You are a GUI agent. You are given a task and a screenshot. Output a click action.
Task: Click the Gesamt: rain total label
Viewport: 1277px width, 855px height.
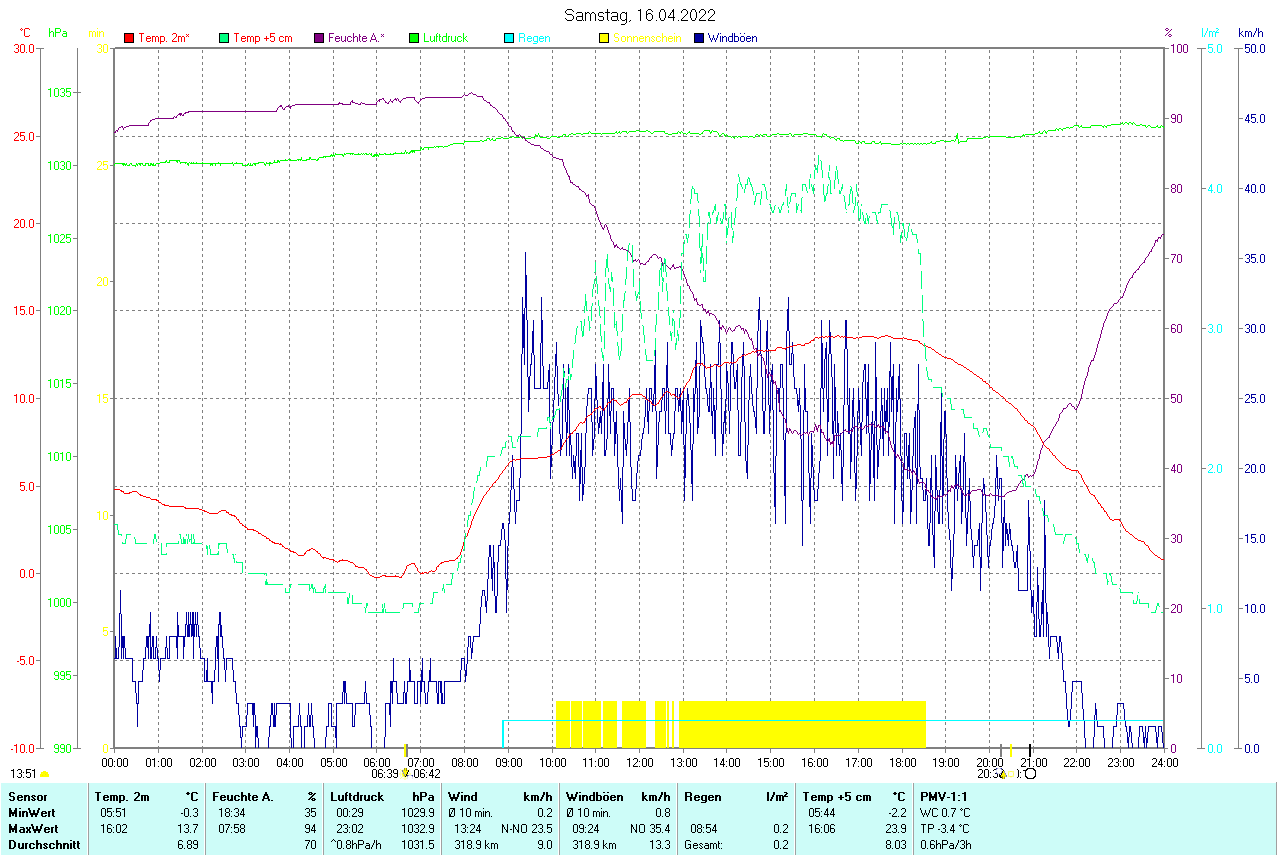pyautogui.click(x=705, y=846)
